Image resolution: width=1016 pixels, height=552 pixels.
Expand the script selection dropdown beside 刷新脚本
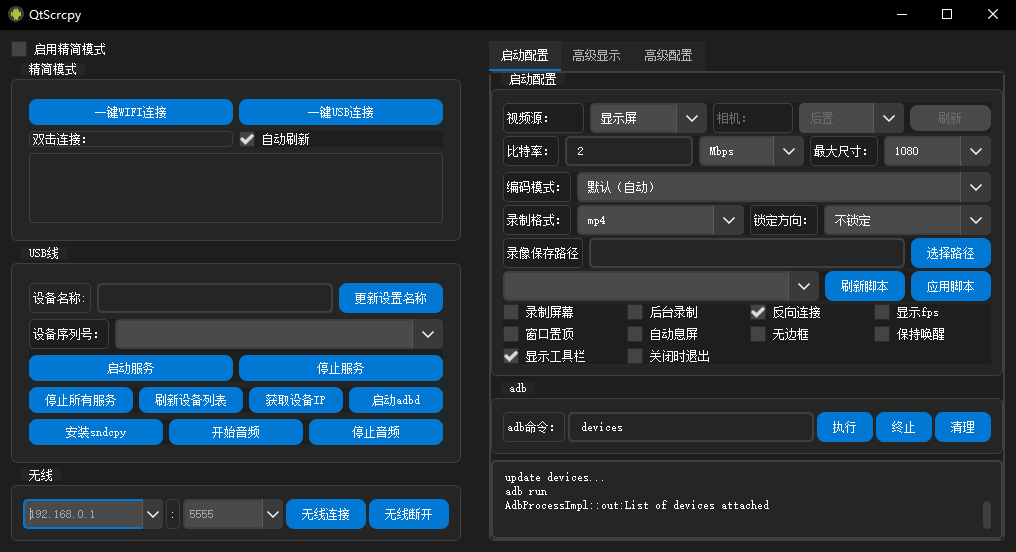(661, 286)
